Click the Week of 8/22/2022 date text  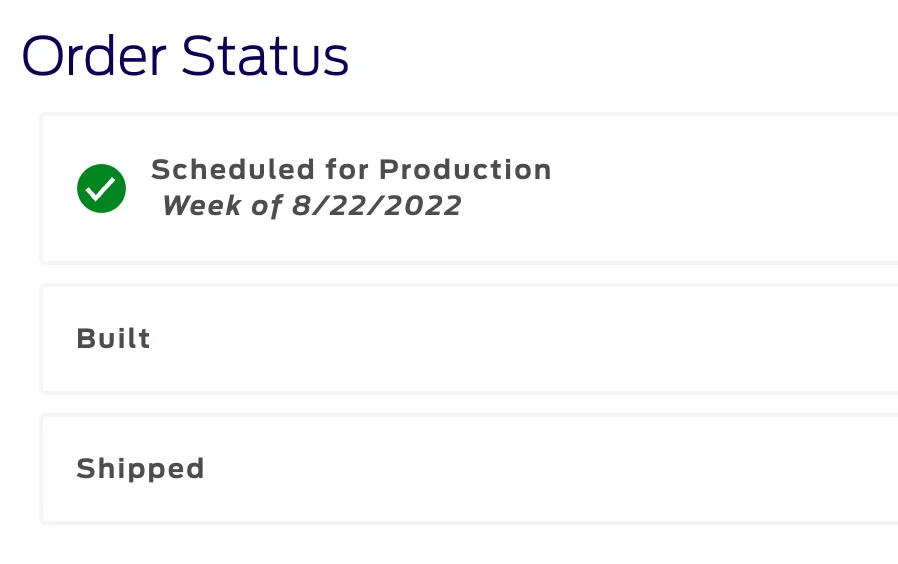point(312,206)
